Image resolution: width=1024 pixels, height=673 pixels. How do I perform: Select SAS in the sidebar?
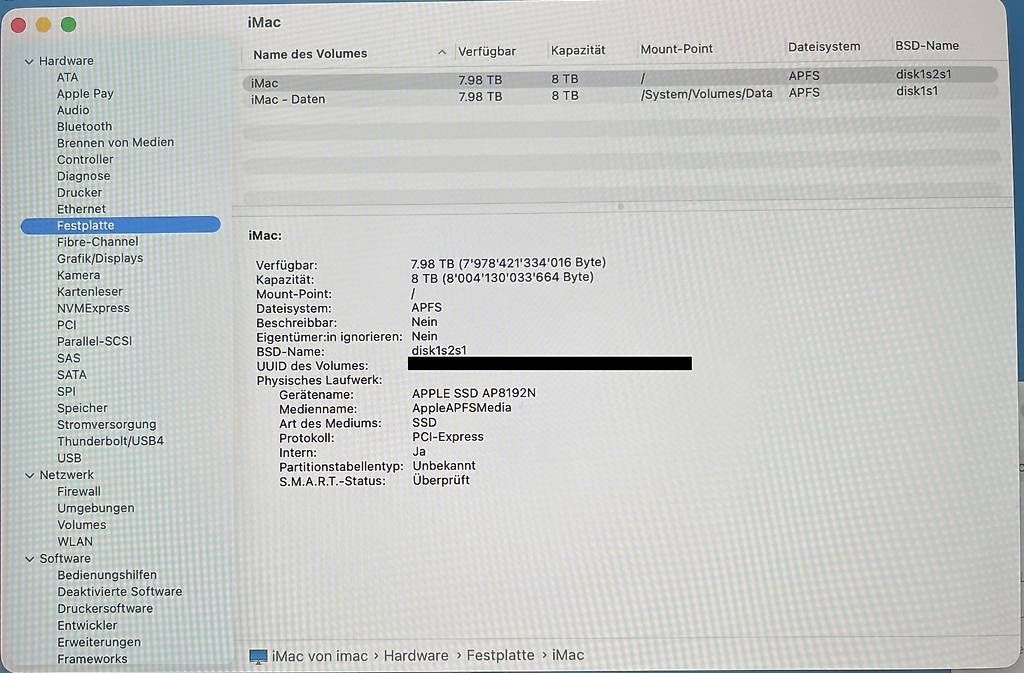tap(68, 358)
